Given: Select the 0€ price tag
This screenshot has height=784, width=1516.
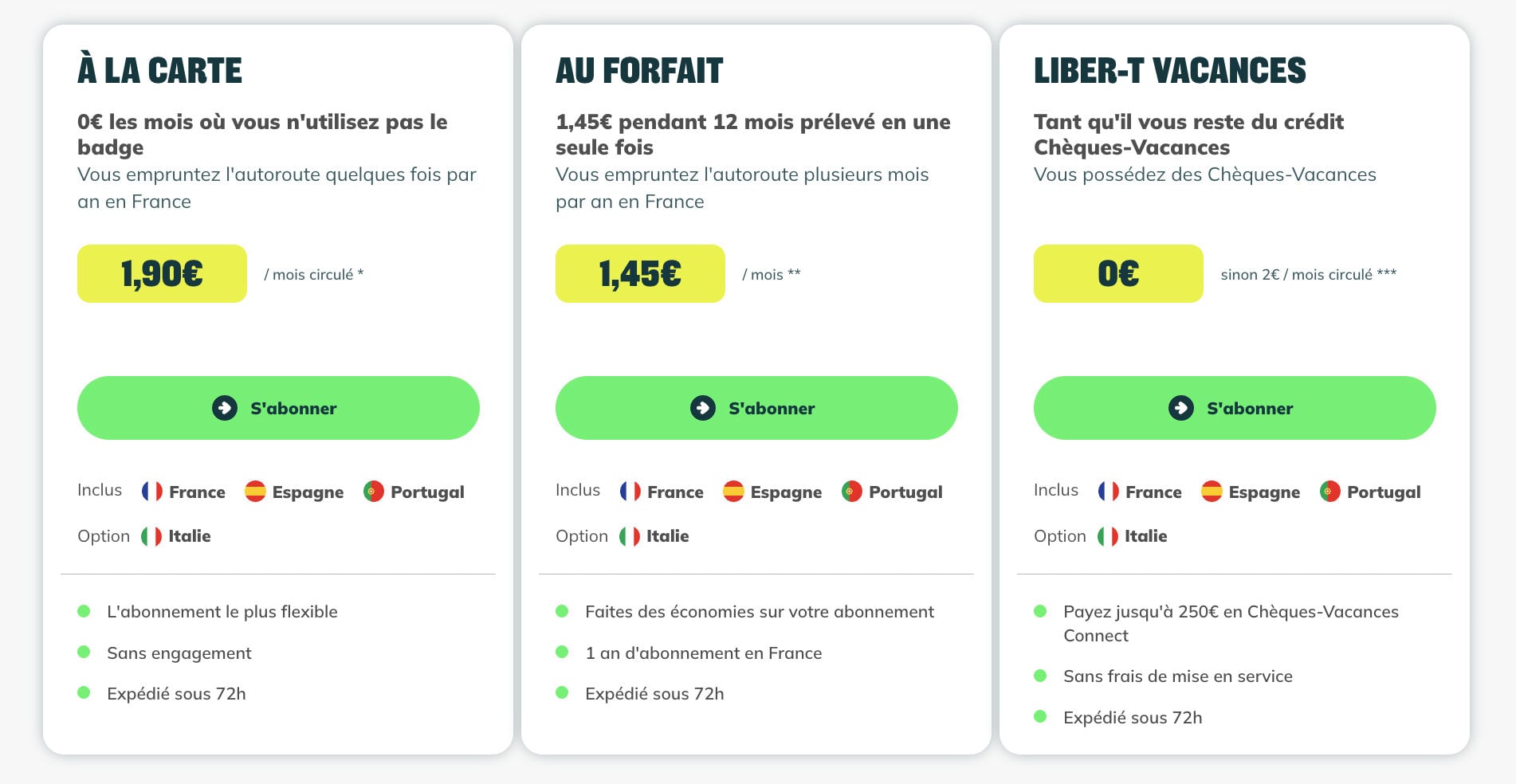Looking at the screenshot, I should (x=1118, y=273).
